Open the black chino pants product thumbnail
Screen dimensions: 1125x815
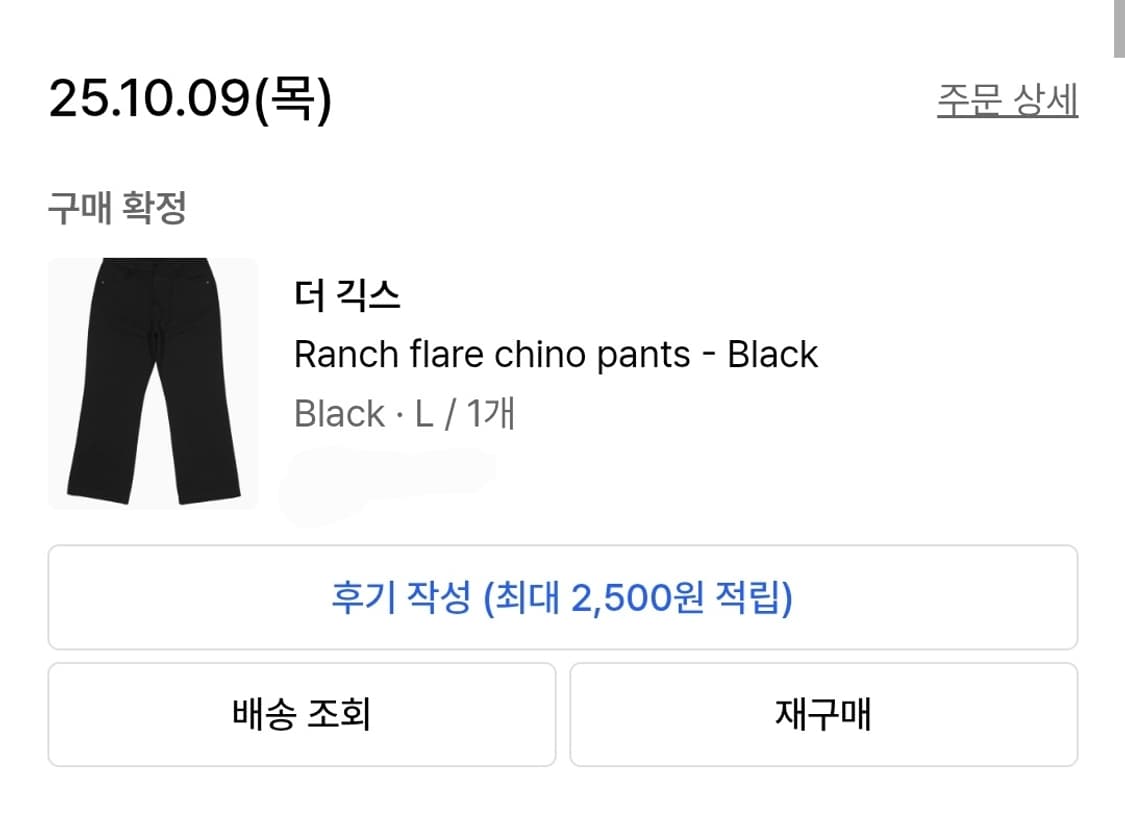point(153,383)
